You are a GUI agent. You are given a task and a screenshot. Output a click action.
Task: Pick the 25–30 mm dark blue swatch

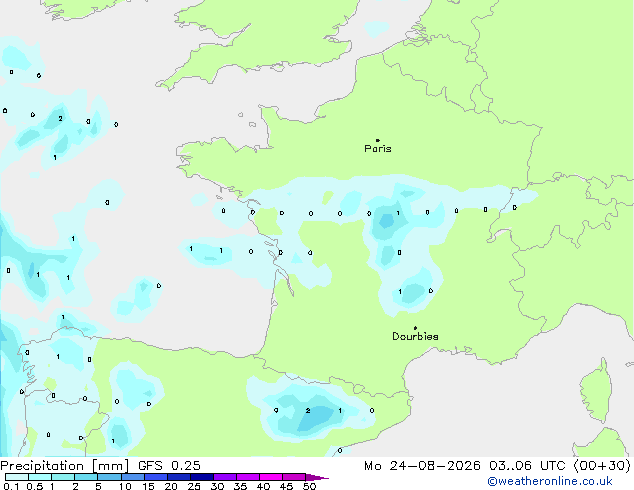[201, 477]
